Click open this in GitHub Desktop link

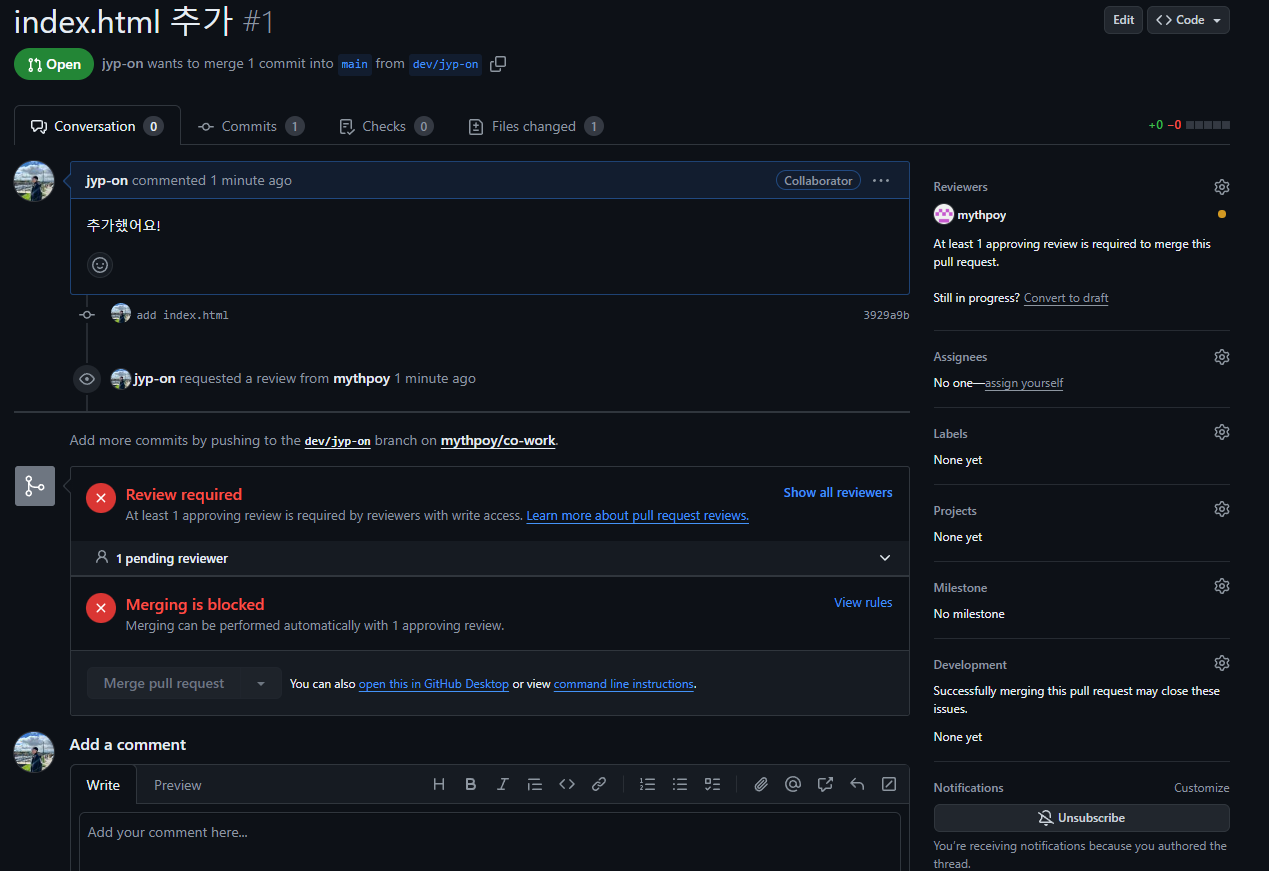click(x=434, y=684)
